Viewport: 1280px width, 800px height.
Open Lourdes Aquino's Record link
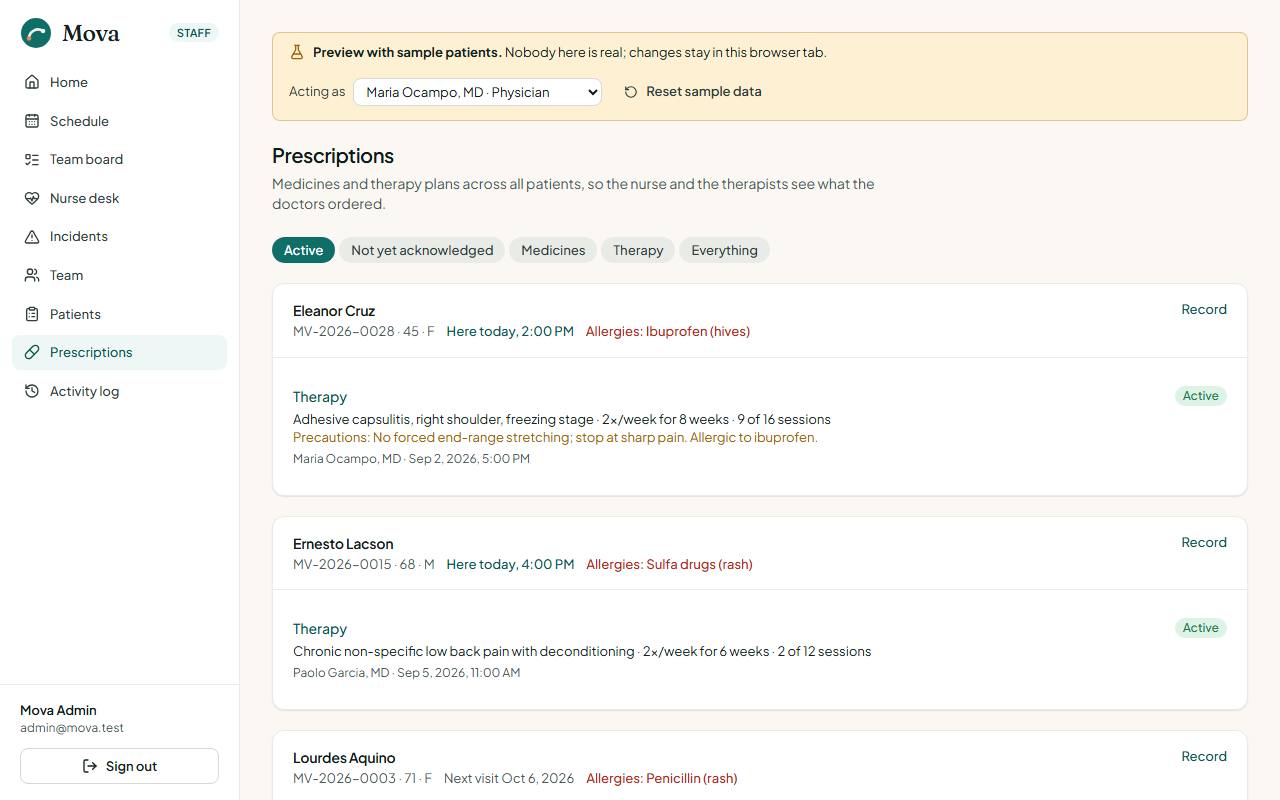click(1204, 756)
